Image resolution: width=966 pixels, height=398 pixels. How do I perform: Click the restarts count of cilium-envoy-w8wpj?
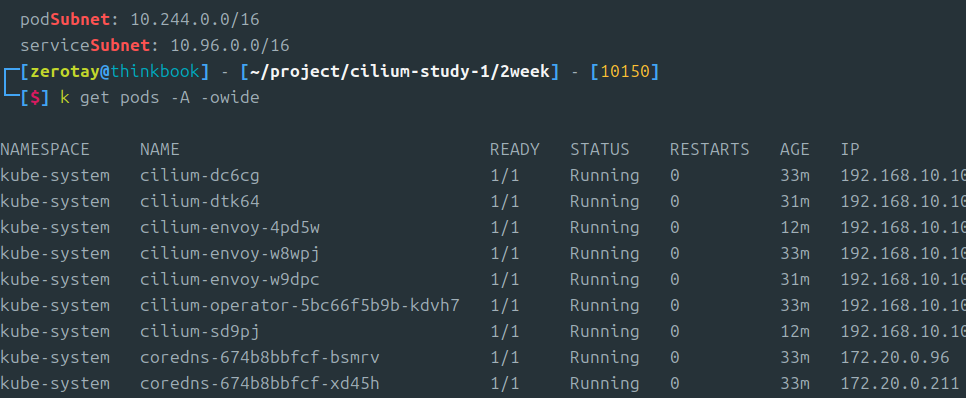pyautogui.click(x=675, y=253)
